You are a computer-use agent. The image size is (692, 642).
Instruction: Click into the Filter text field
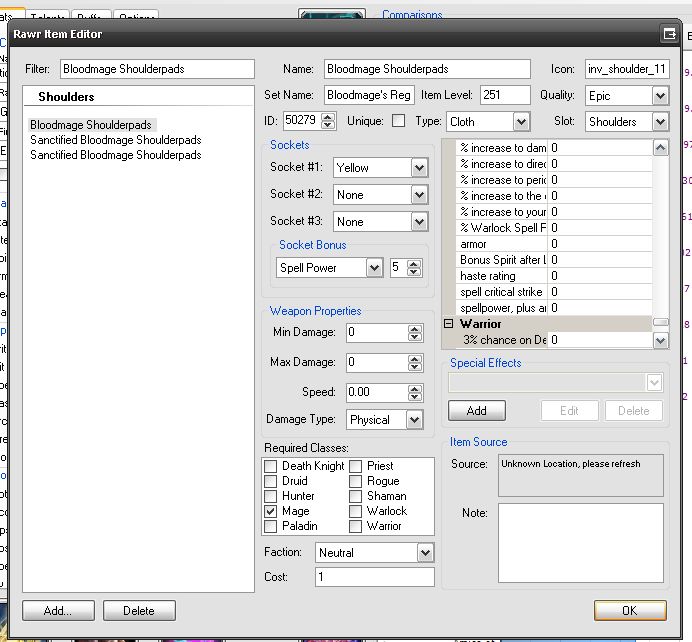coord(156,70)
